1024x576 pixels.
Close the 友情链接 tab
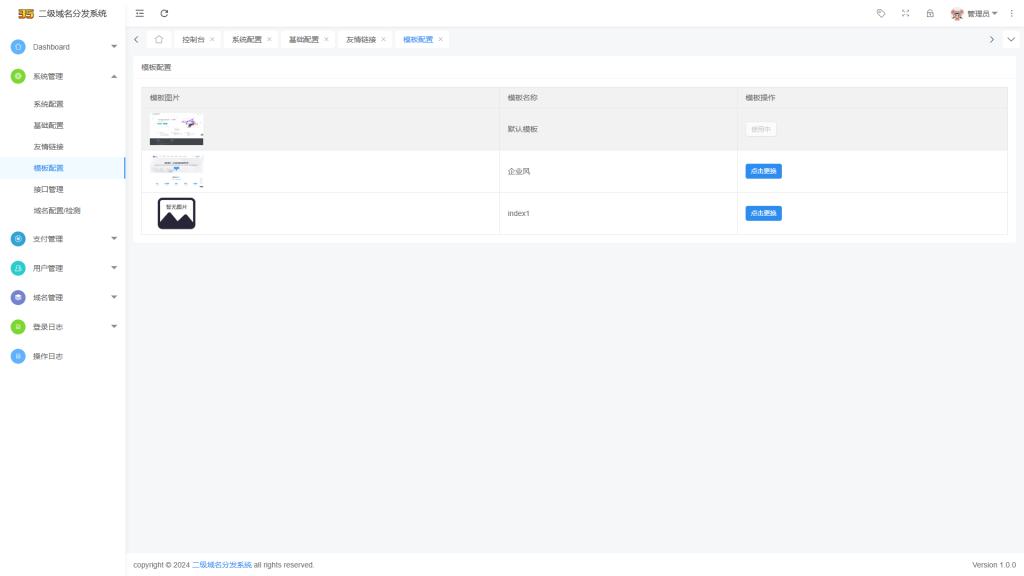click(x=383, y=39)
